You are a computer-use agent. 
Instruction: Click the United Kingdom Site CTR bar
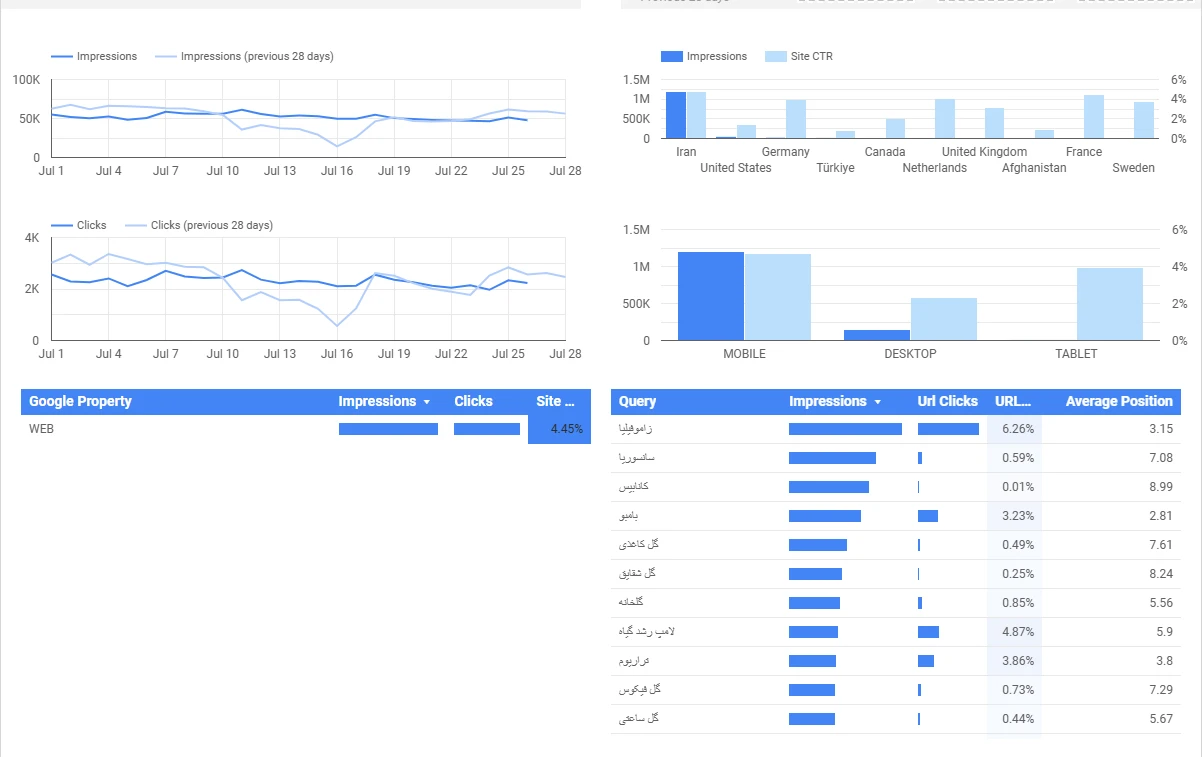click(994, 123)
